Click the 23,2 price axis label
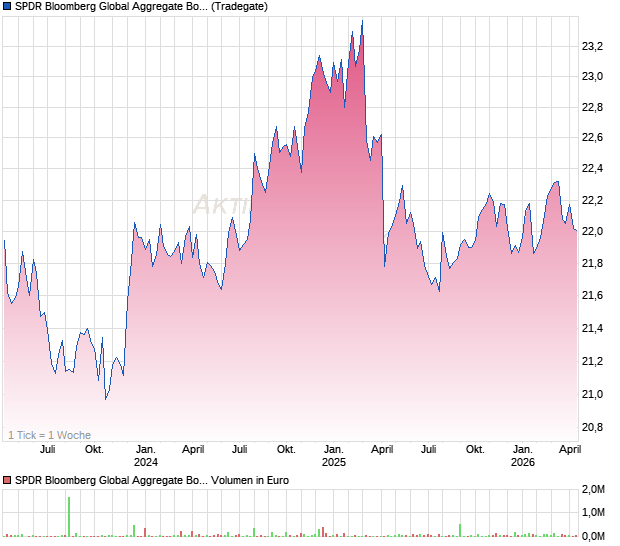Image resolution: width=620 pixels, height=546 pixels. pyautogui.click(x=592, y=47)
